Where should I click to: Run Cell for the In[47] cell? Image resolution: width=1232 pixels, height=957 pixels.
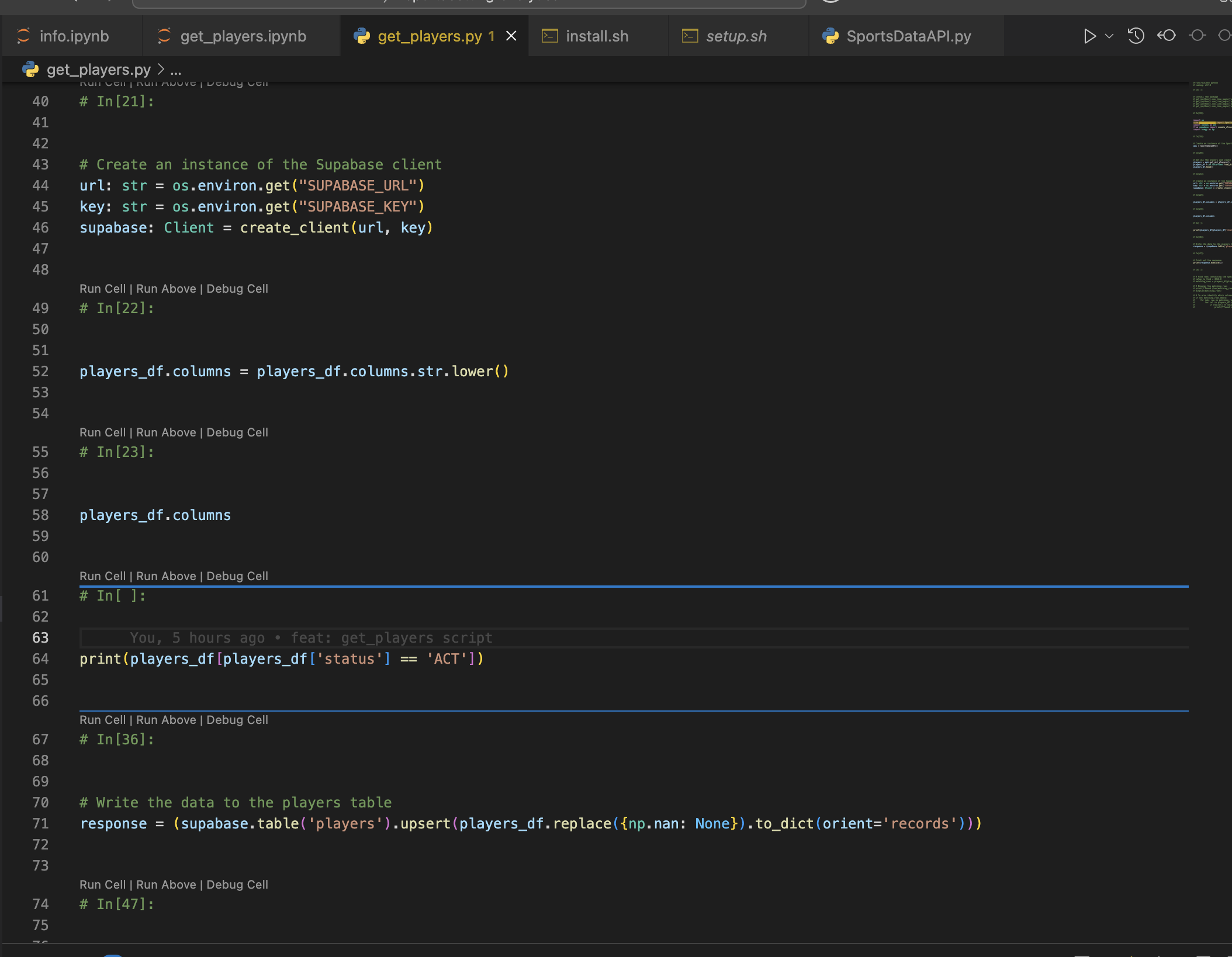click(102, 885)
